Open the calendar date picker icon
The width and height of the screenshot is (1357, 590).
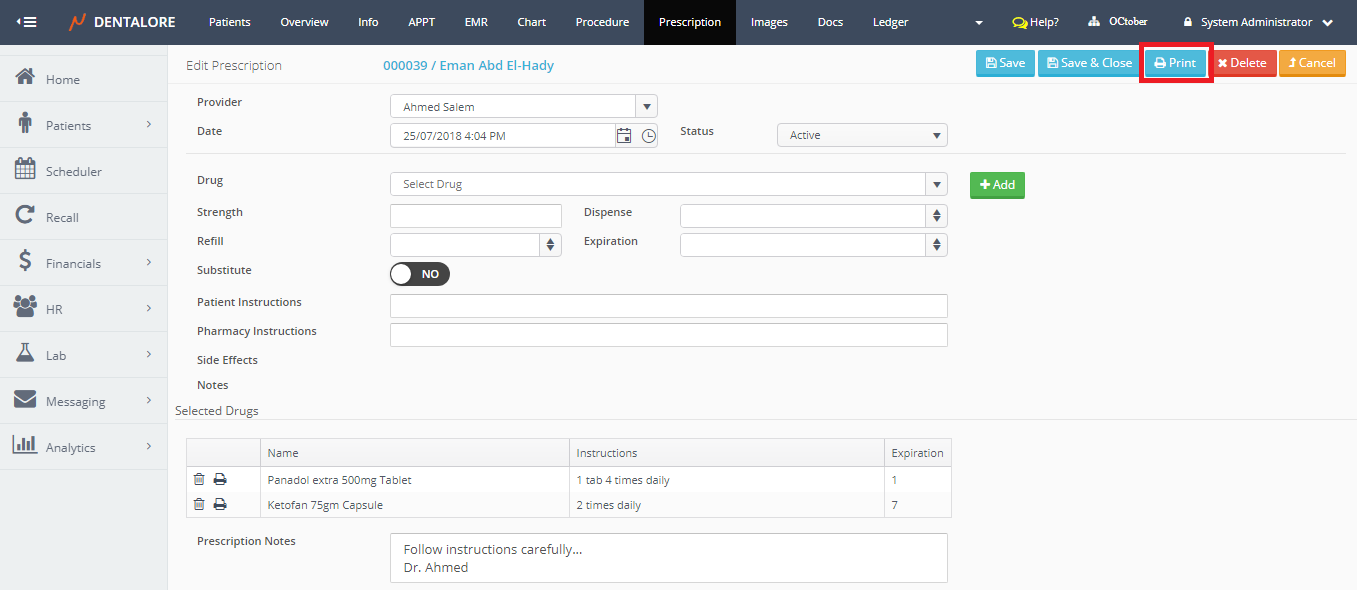624,136
